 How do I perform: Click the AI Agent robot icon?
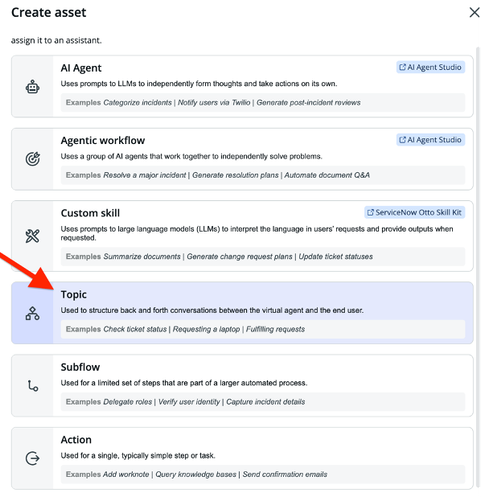[32, 87]
